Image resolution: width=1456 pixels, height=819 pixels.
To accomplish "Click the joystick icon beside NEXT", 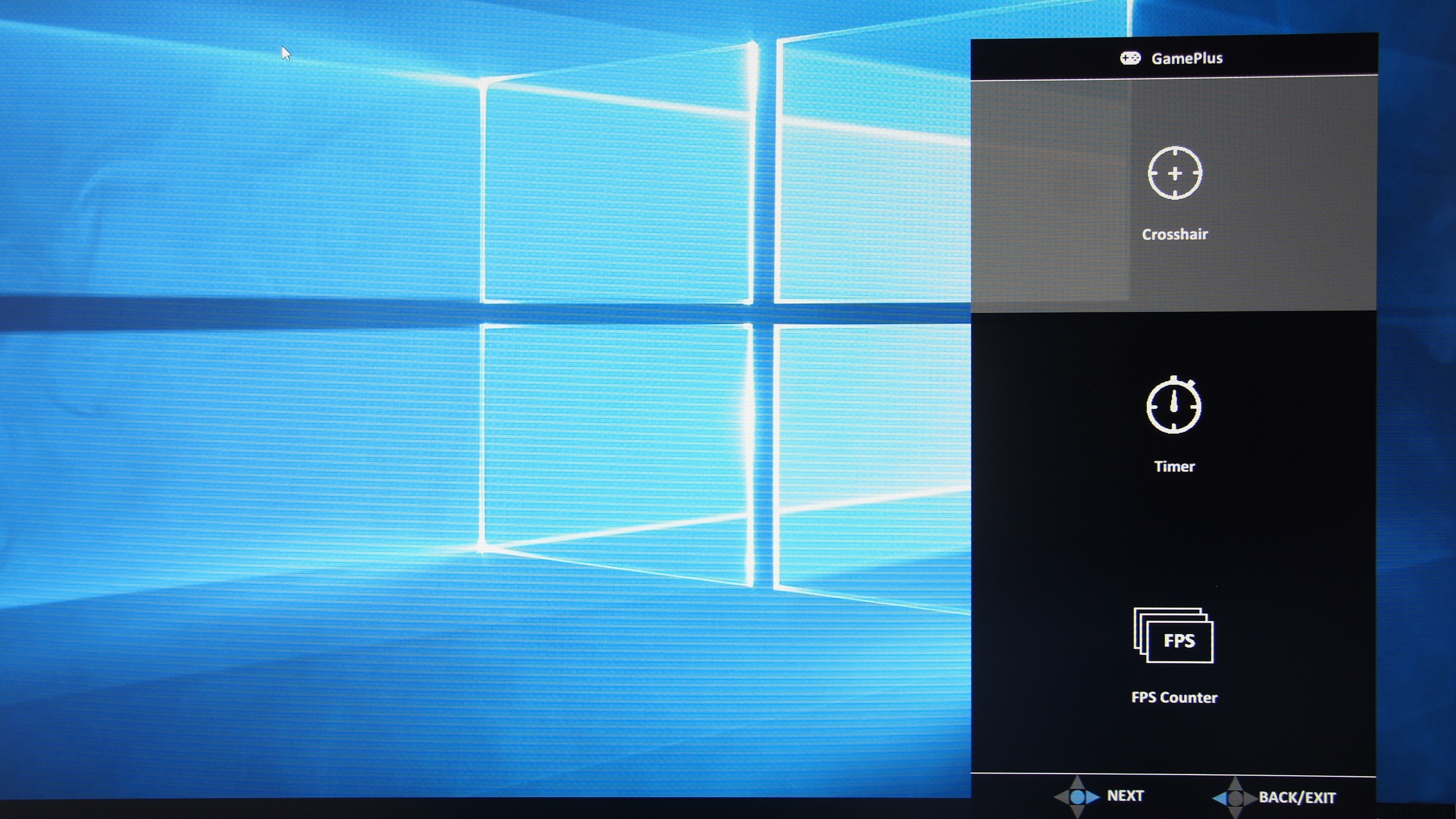I will tap(1077, 797).
